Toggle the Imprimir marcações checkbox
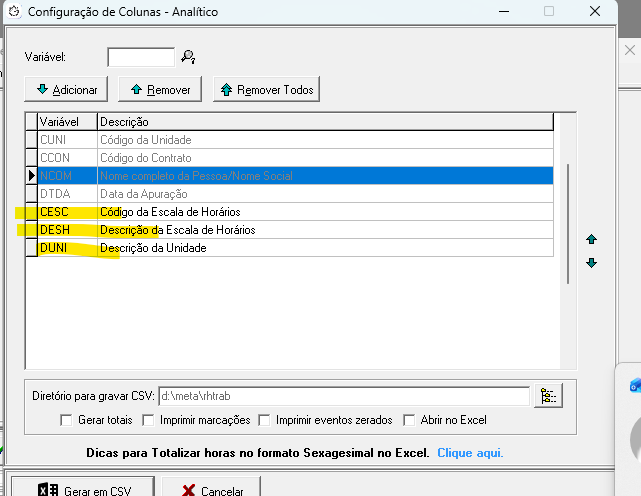Viewport: 641px width, 496px height. click(x=148, y=420)
